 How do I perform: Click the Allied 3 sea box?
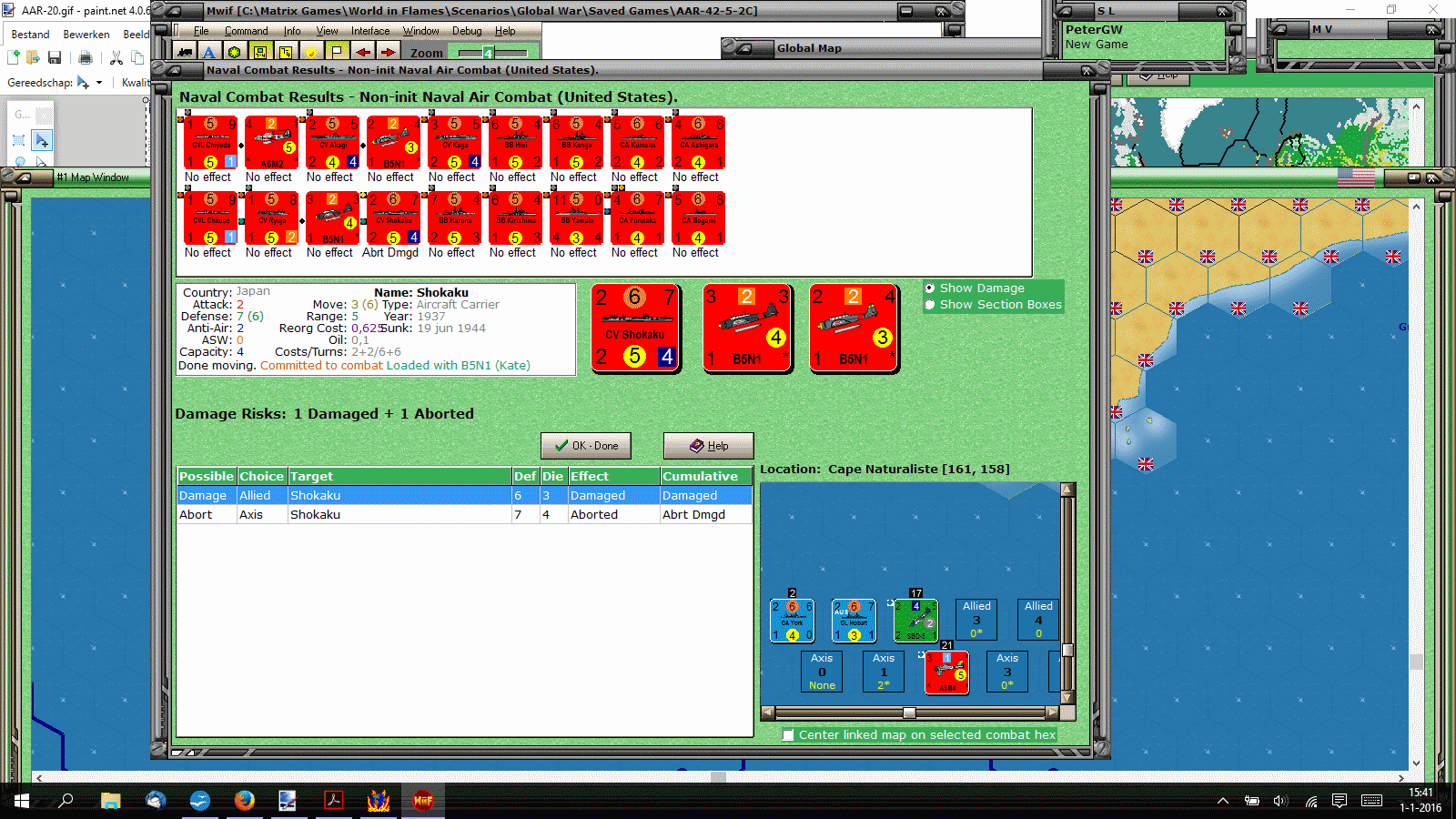976,620
